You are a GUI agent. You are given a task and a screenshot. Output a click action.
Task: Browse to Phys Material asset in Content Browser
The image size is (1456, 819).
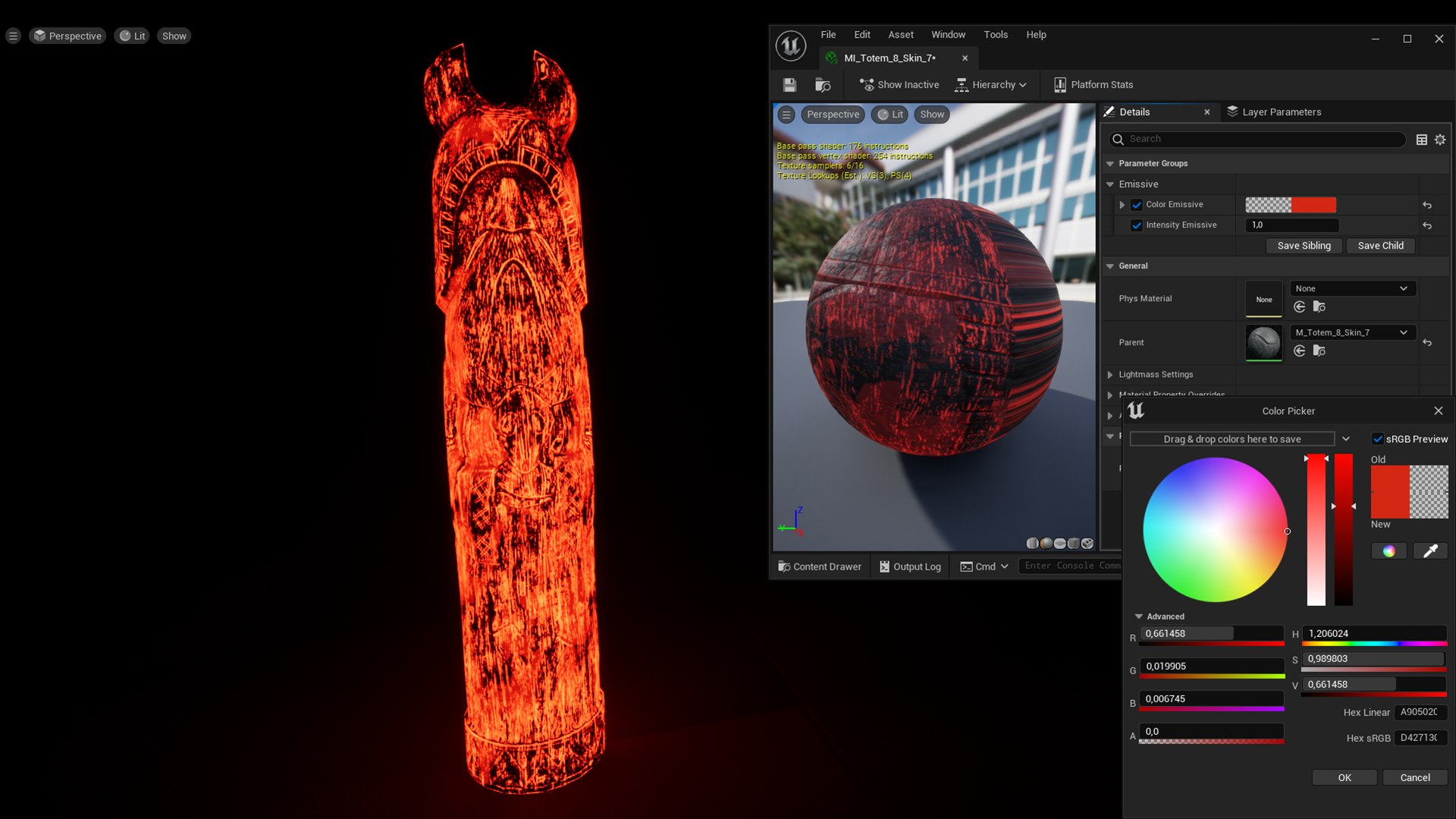click(1319, 307)
